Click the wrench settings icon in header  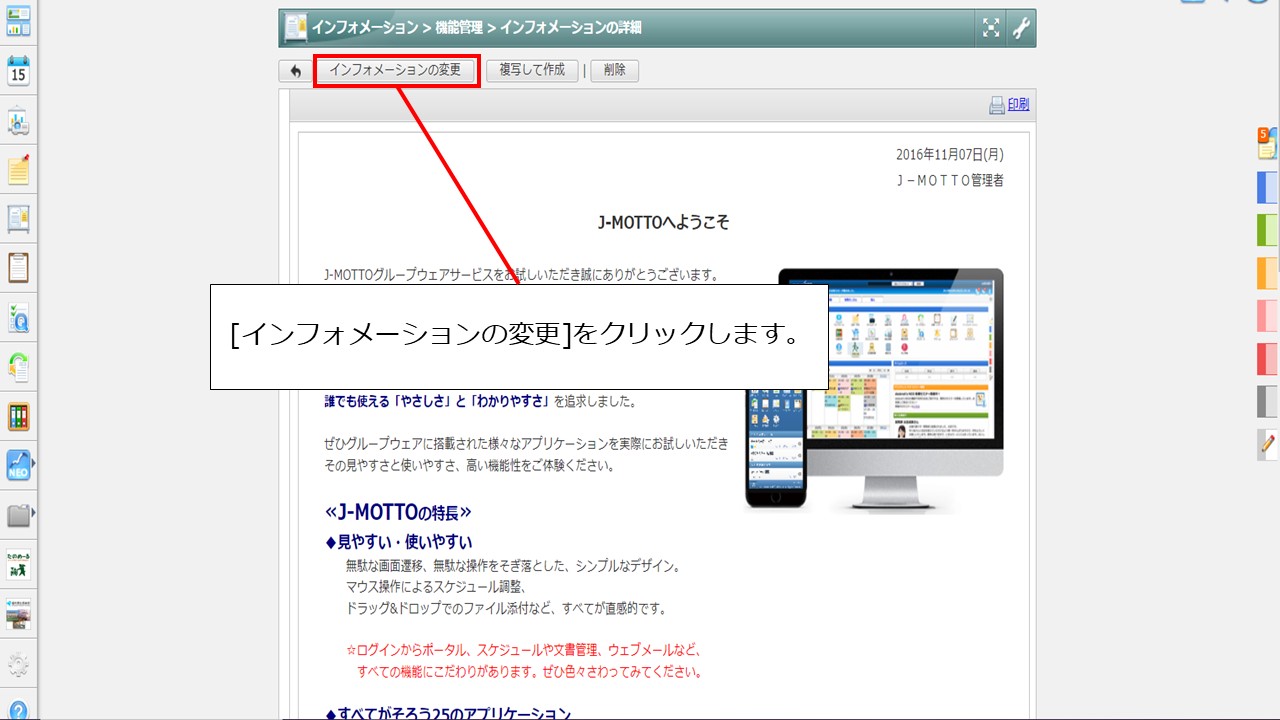click(1020, 28)
